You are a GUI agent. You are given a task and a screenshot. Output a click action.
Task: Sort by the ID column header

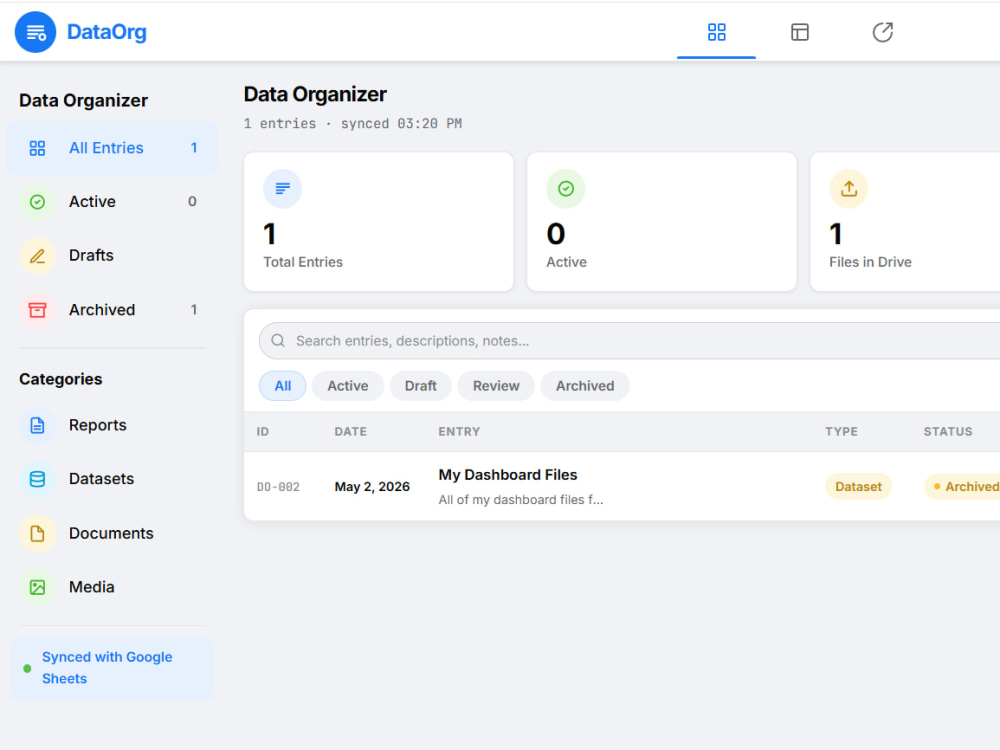(x=263, y=432)
